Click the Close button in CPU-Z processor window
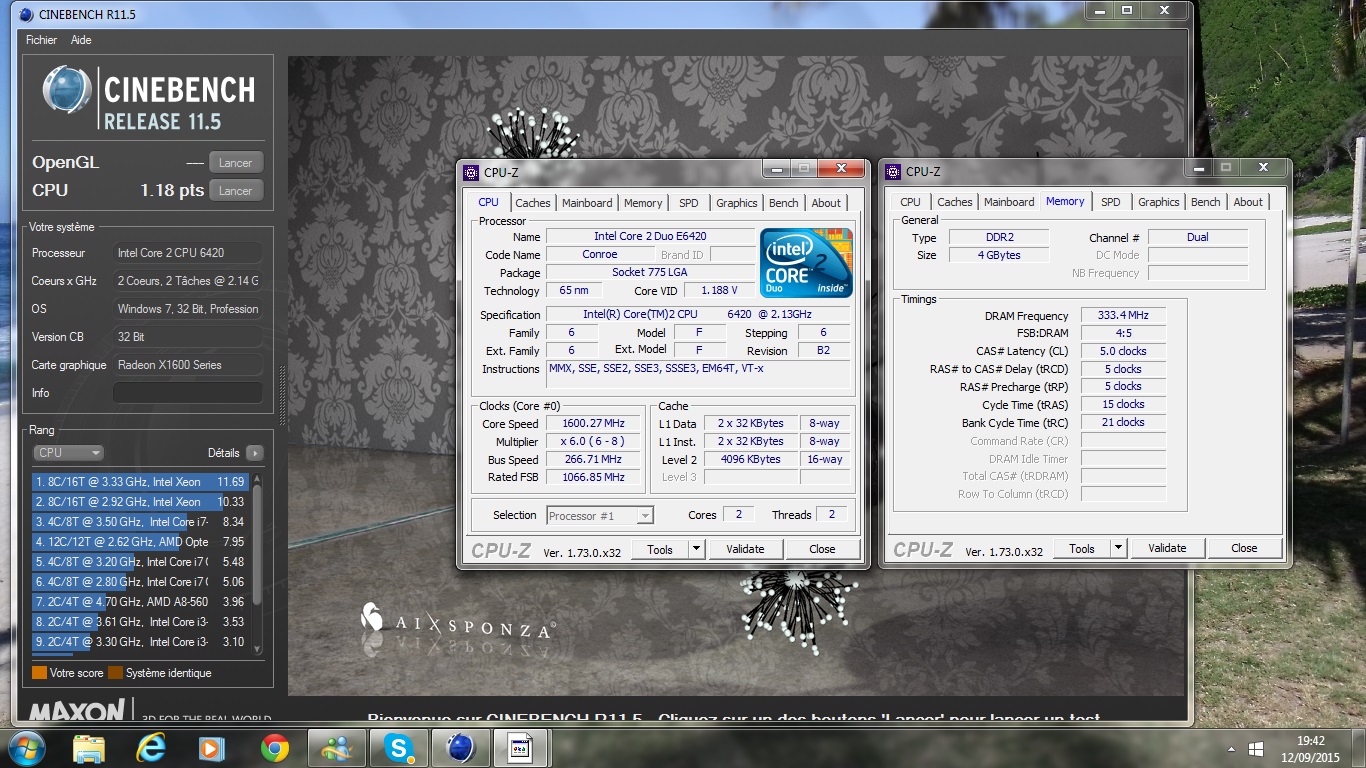The height and width of the screenshot is (768, 1366). point(822,549)
